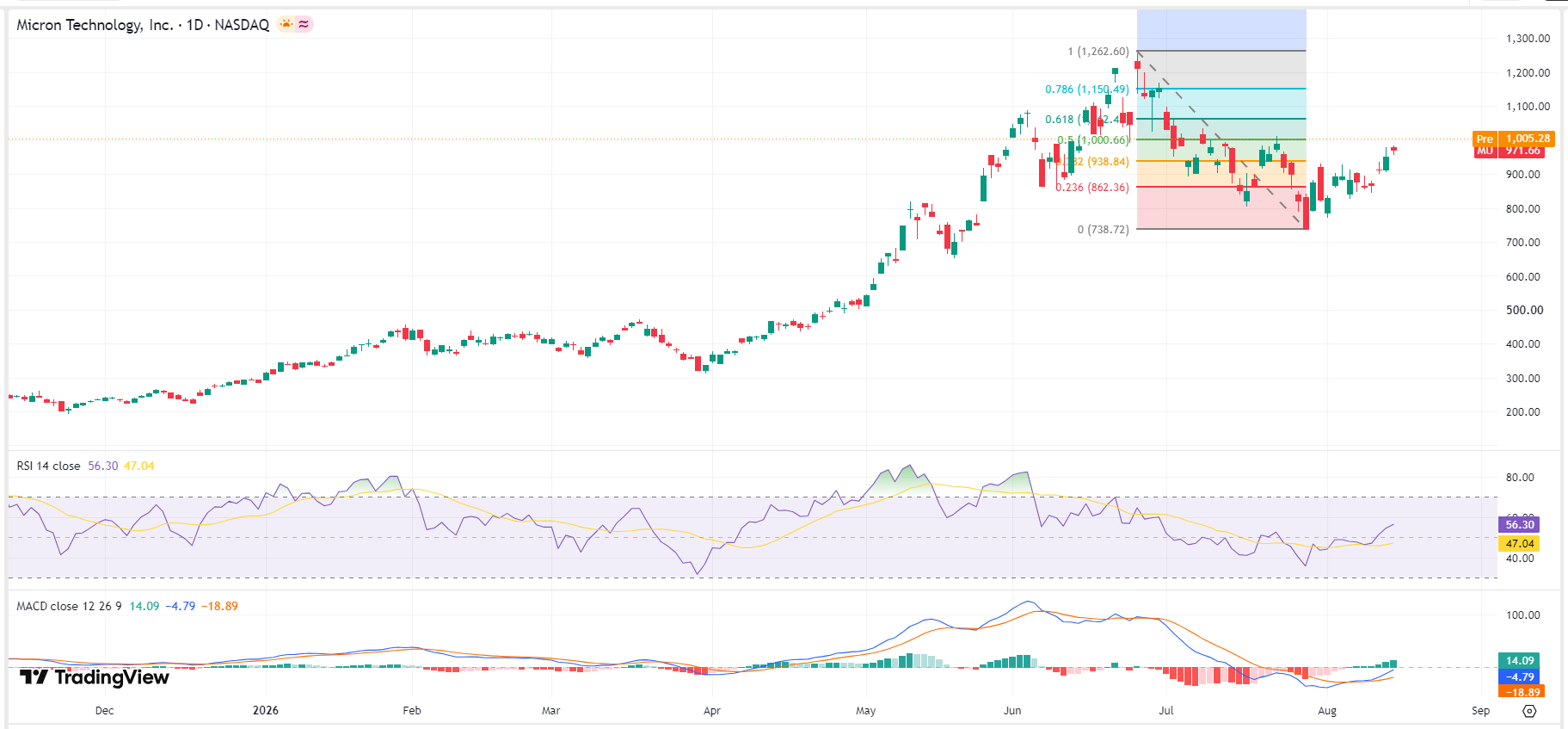1568x729 pixels.
Task: Click MACD legend signal value -18.89
Action: coord(220,606)
